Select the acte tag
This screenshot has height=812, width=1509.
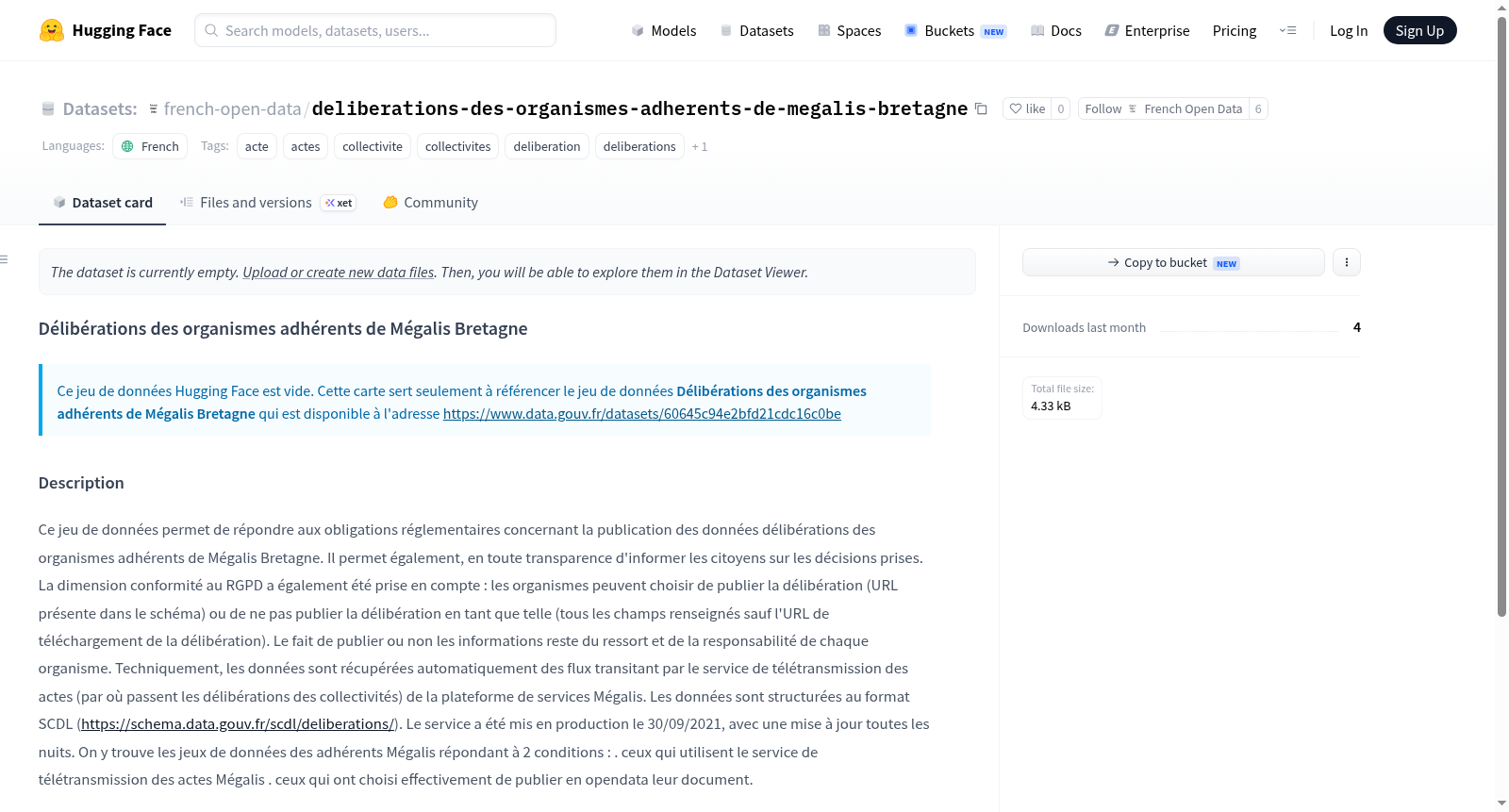[257, 146]
